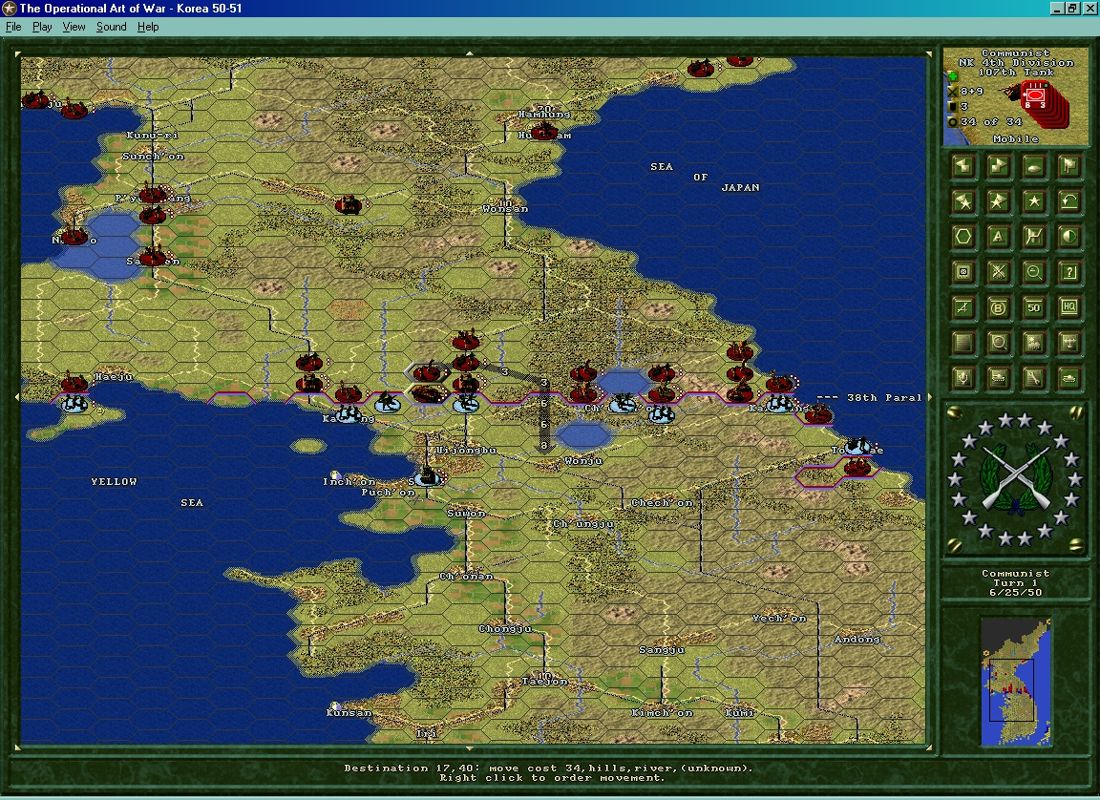Click the zoom out magnifier button

point(1034,272)
